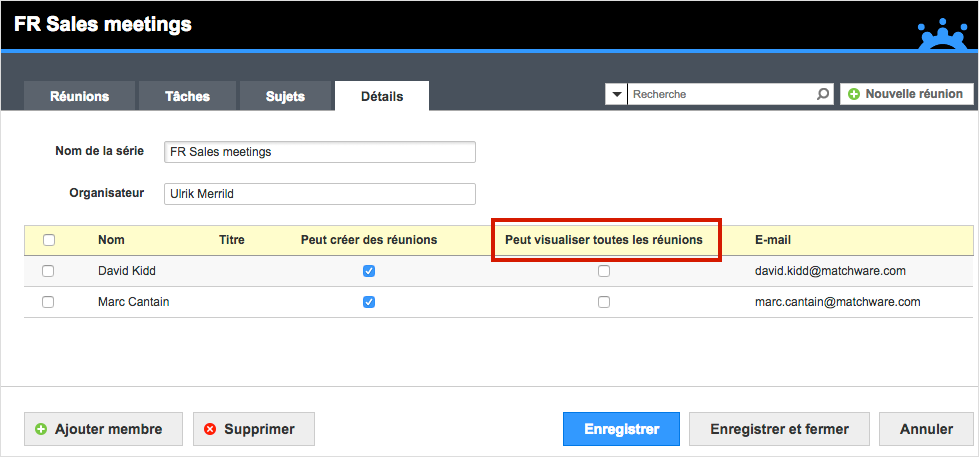Viewport: 979px width, 457px height.
Task: Uncheck Marc Cantain's can create meetings box
Action: click(x=369, y=302)
